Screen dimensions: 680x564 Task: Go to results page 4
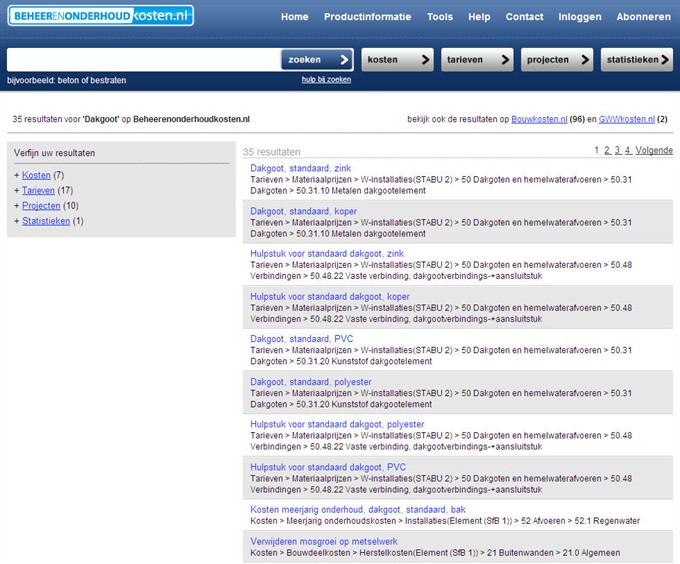point(628,150)
